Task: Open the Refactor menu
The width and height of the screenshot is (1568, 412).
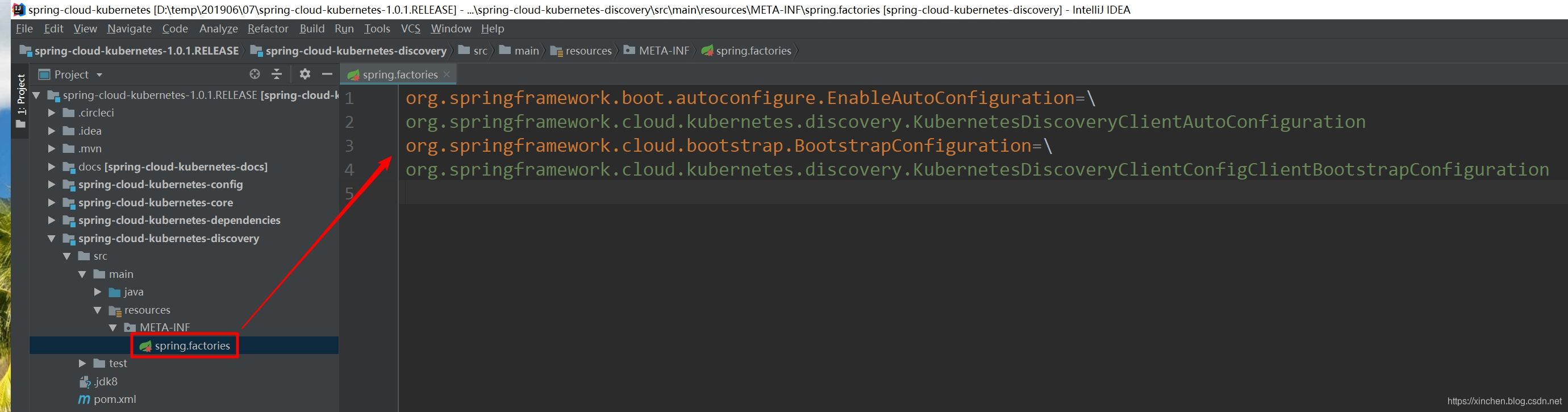Action: [x=268, y=28]
